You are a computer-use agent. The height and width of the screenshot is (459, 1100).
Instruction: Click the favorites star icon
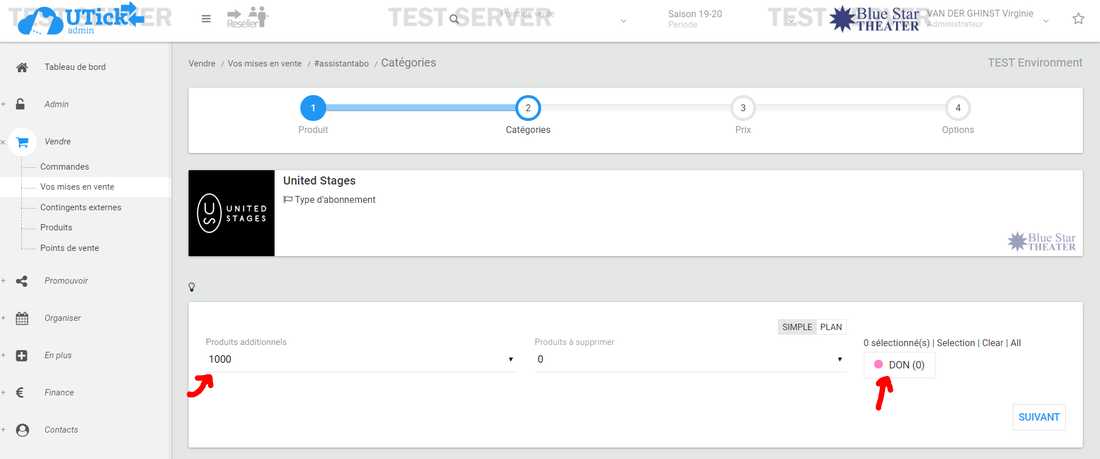pos(1078,19)
